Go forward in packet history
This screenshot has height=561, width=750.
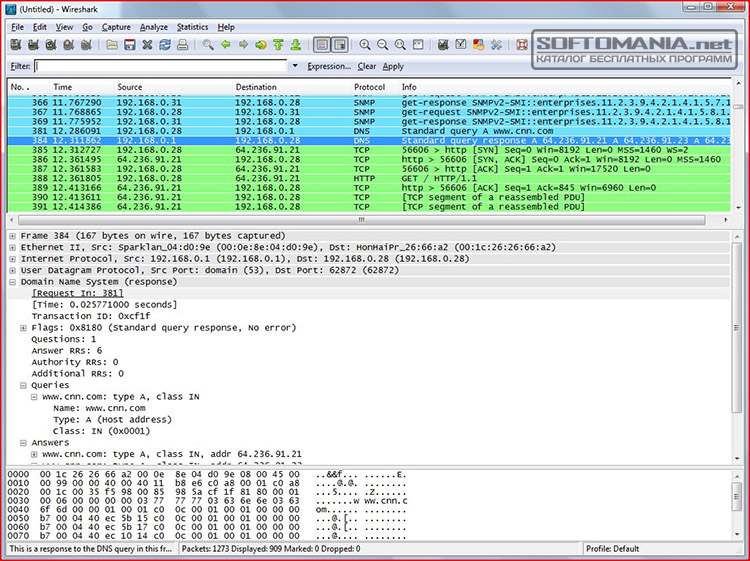(x=243, y=45)
